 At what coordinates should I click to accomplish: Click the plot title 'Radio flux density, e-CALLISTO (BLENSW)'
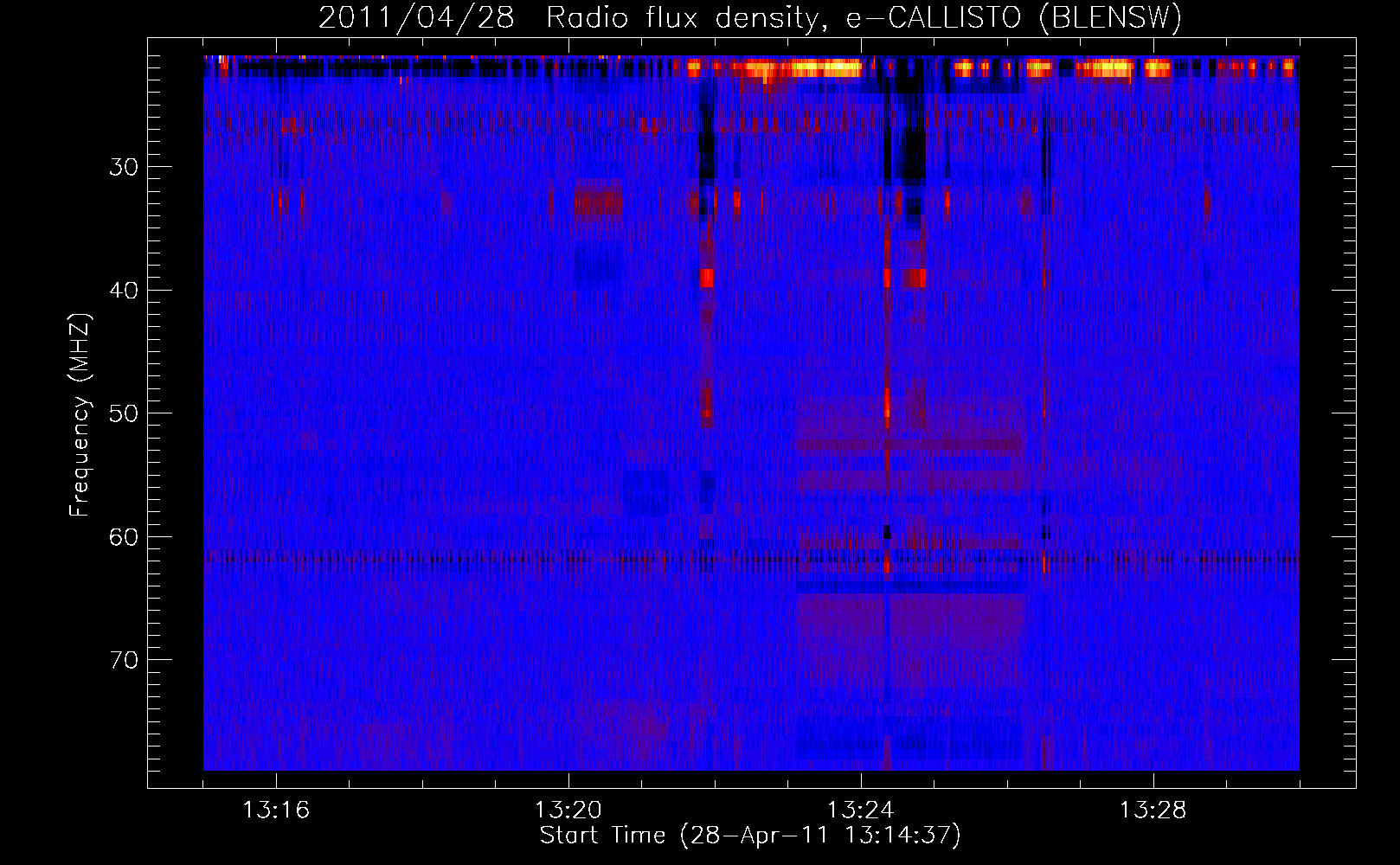pyautogui.click(x=864, y=18)
